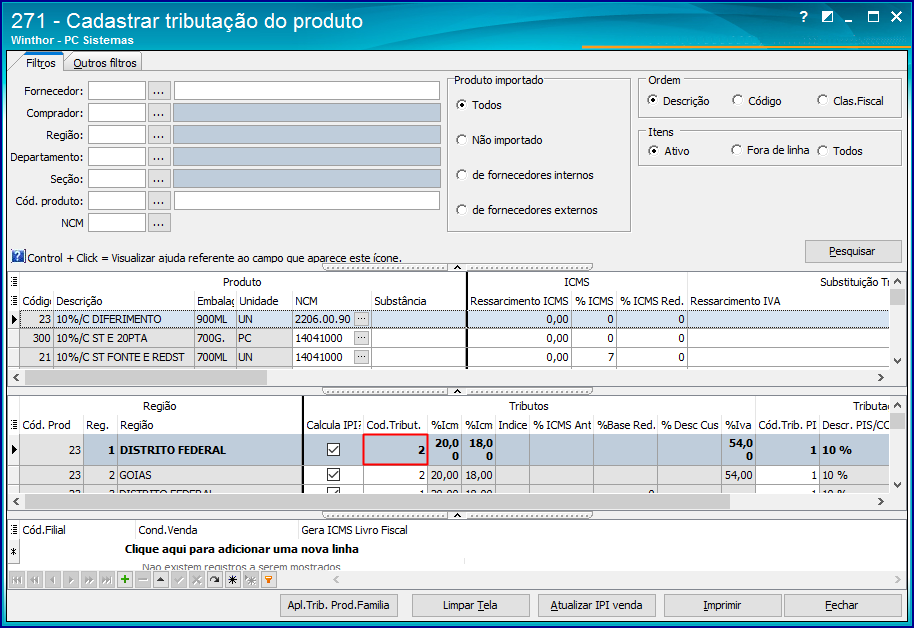Click the Fechar button
The width and height of the screenshot is (914, 628).
point(842,605)
